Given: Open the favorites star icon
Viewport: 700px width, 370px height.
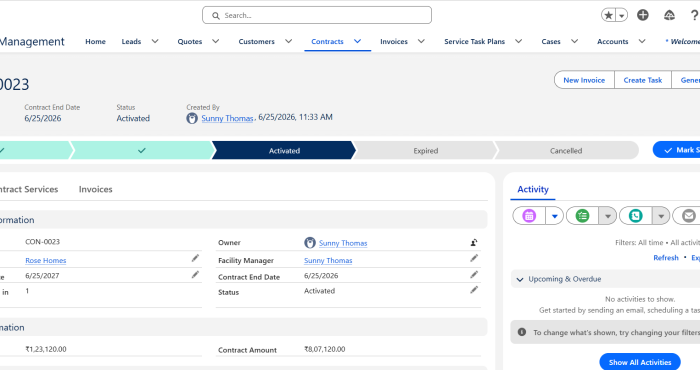Looking at the screenshot, I should [x=608, y=15].
